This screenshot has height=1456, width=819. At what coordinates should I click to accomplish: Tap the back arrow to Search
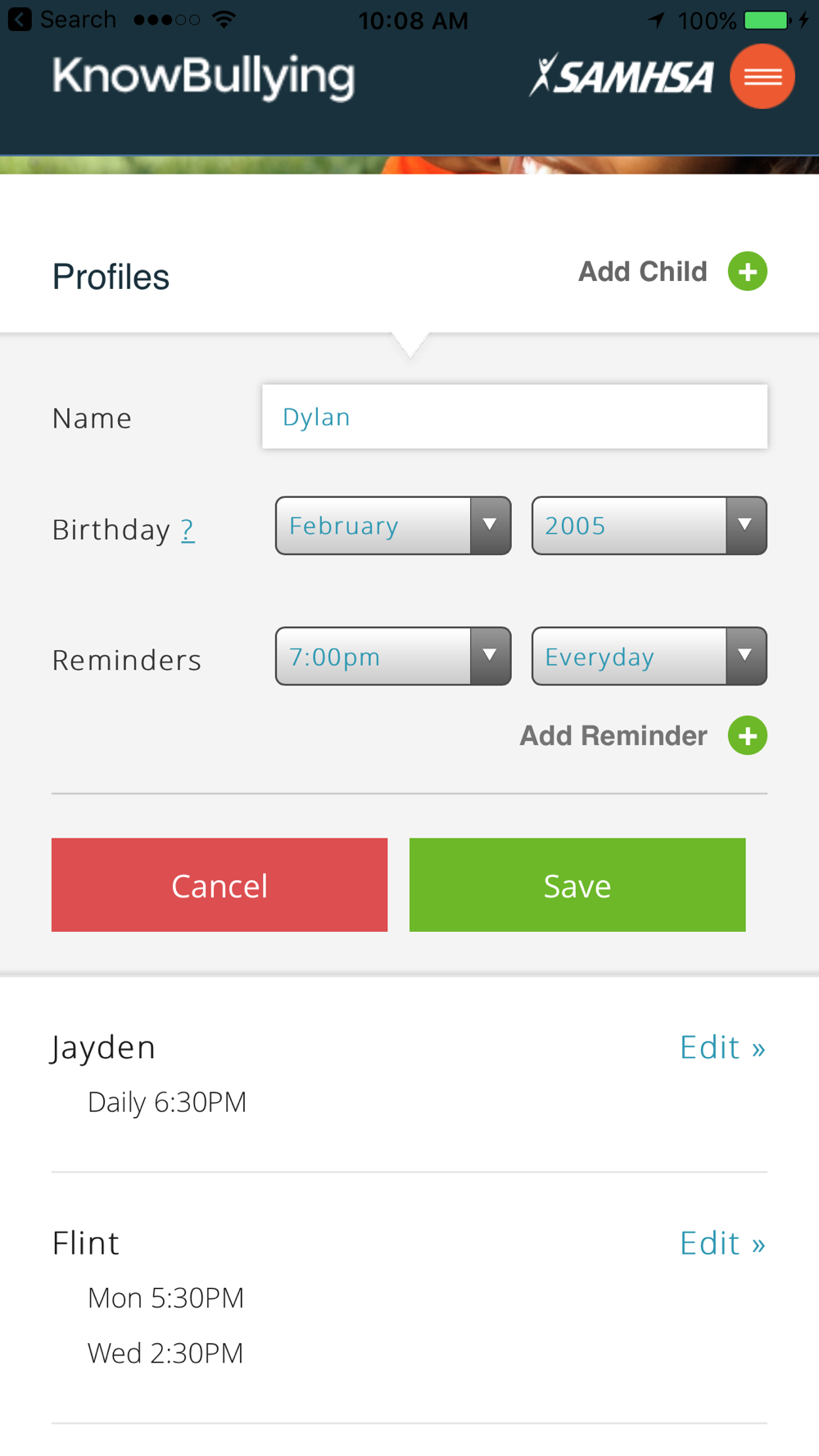pos(20,19)
